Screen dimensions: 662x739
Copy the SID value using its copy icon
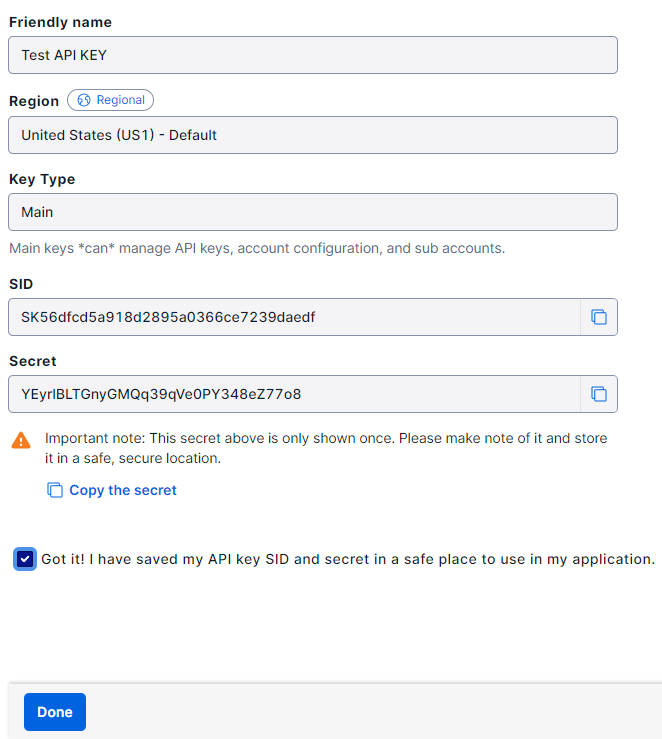click(x=599, y=317)
